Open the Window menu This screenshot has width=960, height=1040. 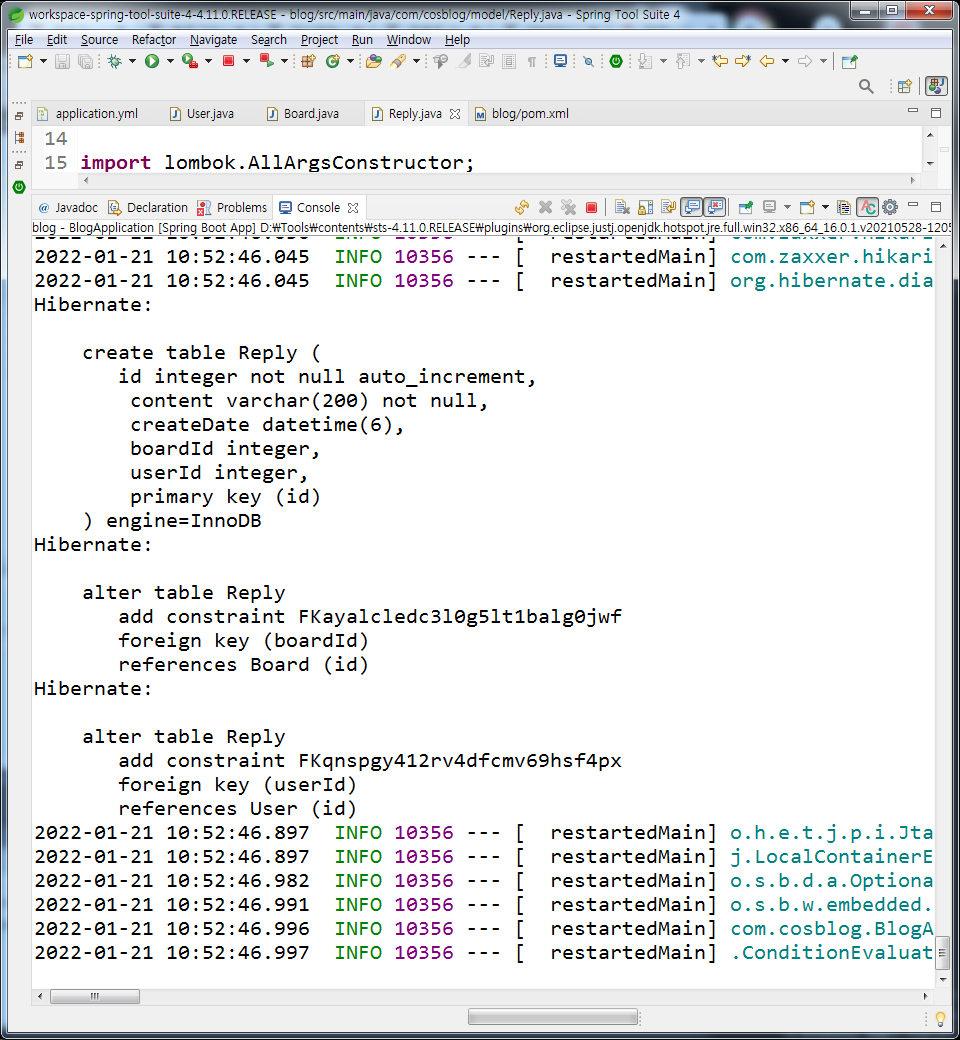coord(409,40)
